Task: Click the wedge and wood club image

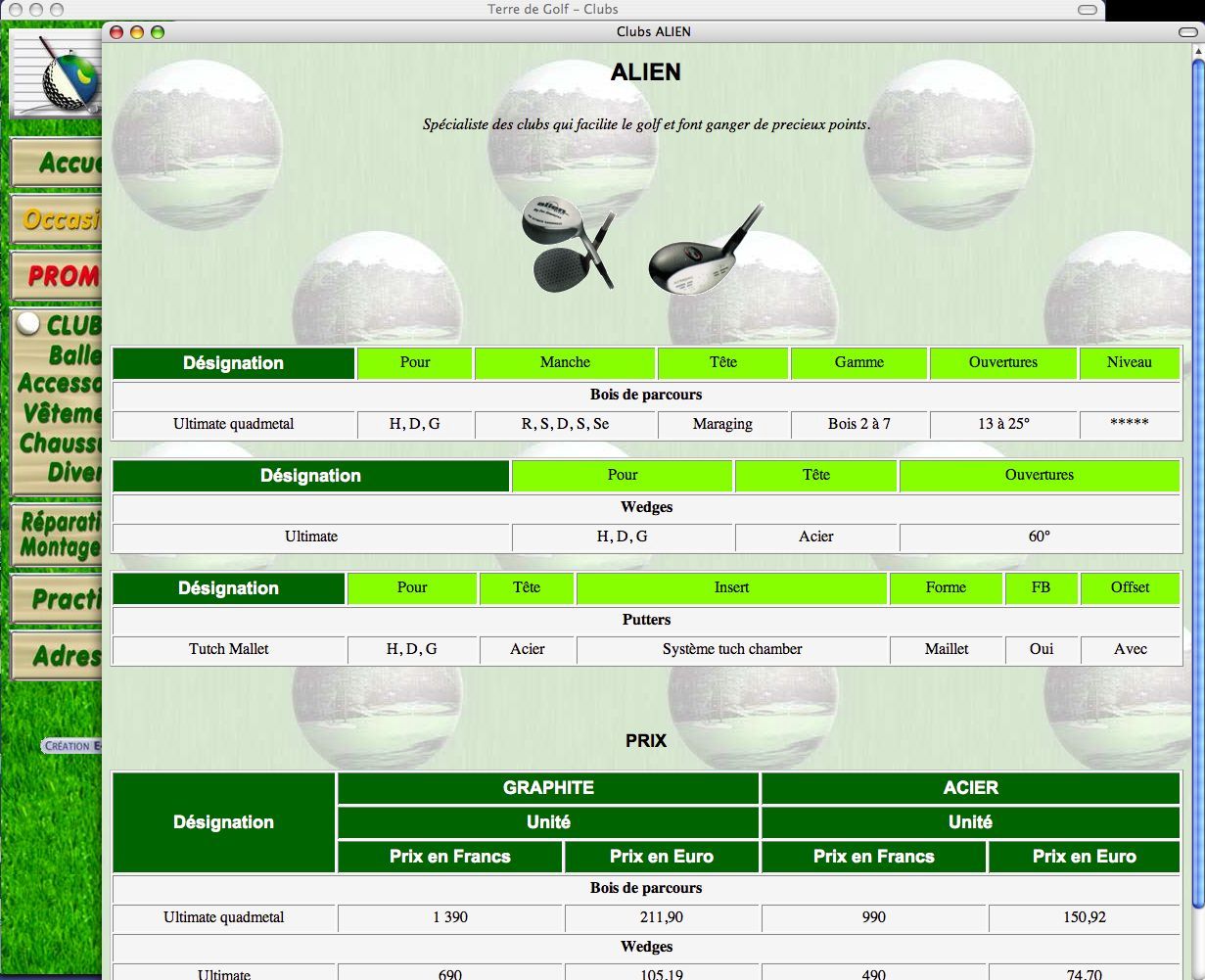Action: 569,242
